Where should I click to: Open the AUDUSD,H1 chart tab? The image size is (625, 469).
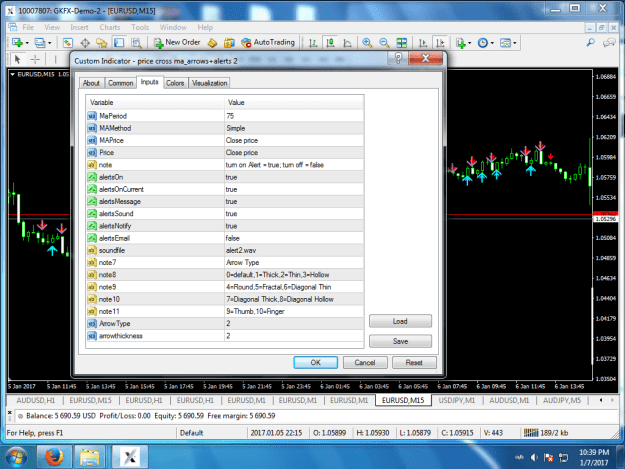(36, 400)
